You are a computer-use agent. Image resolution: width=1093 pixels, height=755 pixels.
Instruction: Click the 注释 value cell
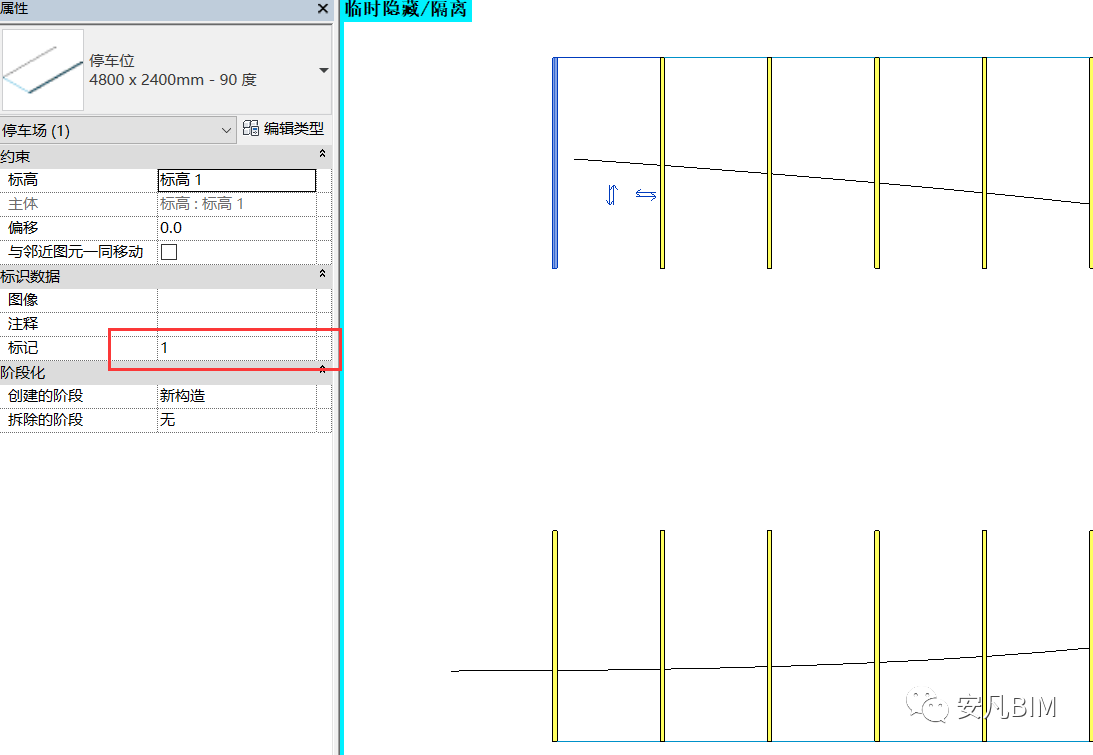point(237,323)
